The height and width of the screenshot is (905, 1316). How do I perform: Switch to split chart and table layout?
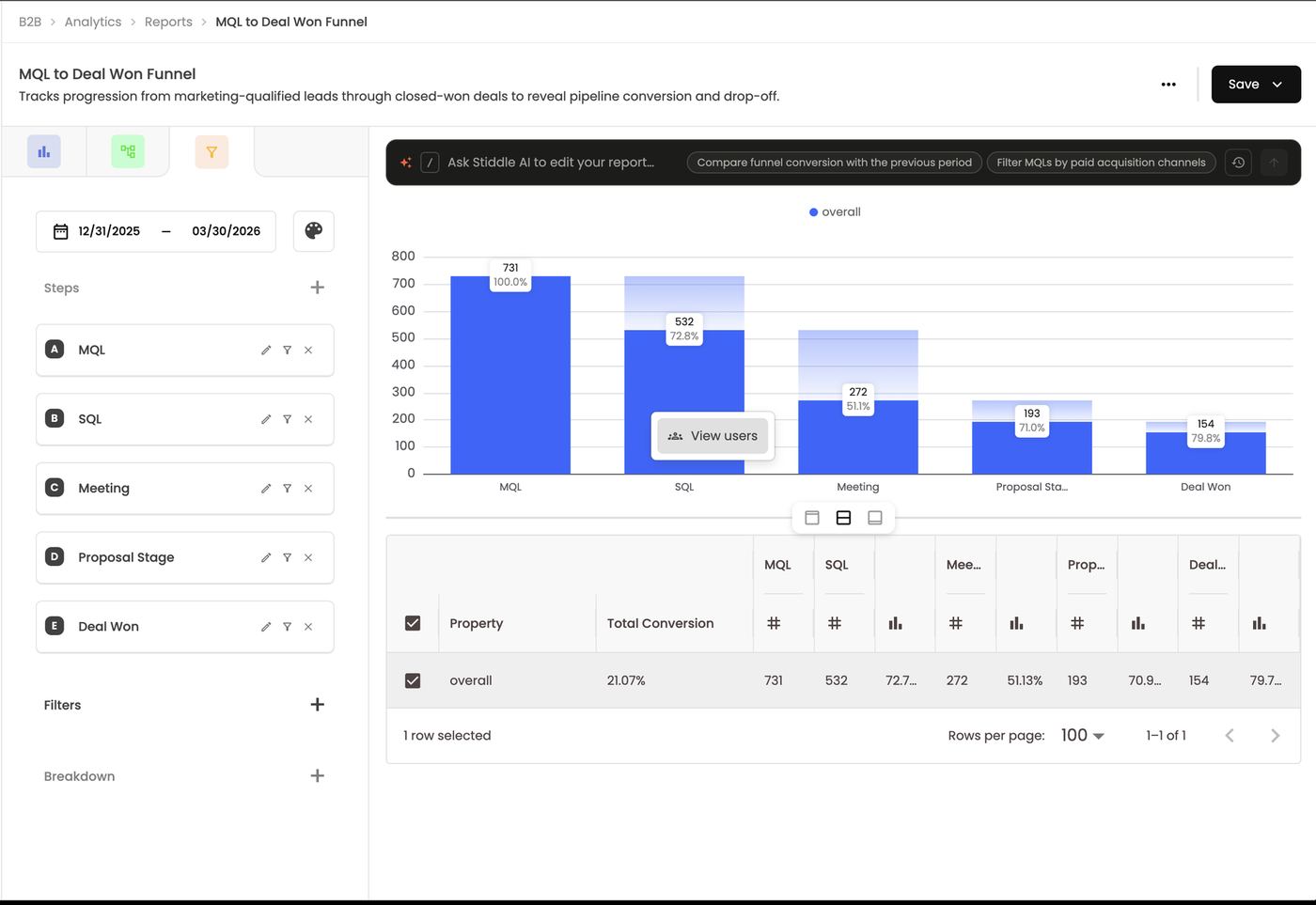point(843,518)
